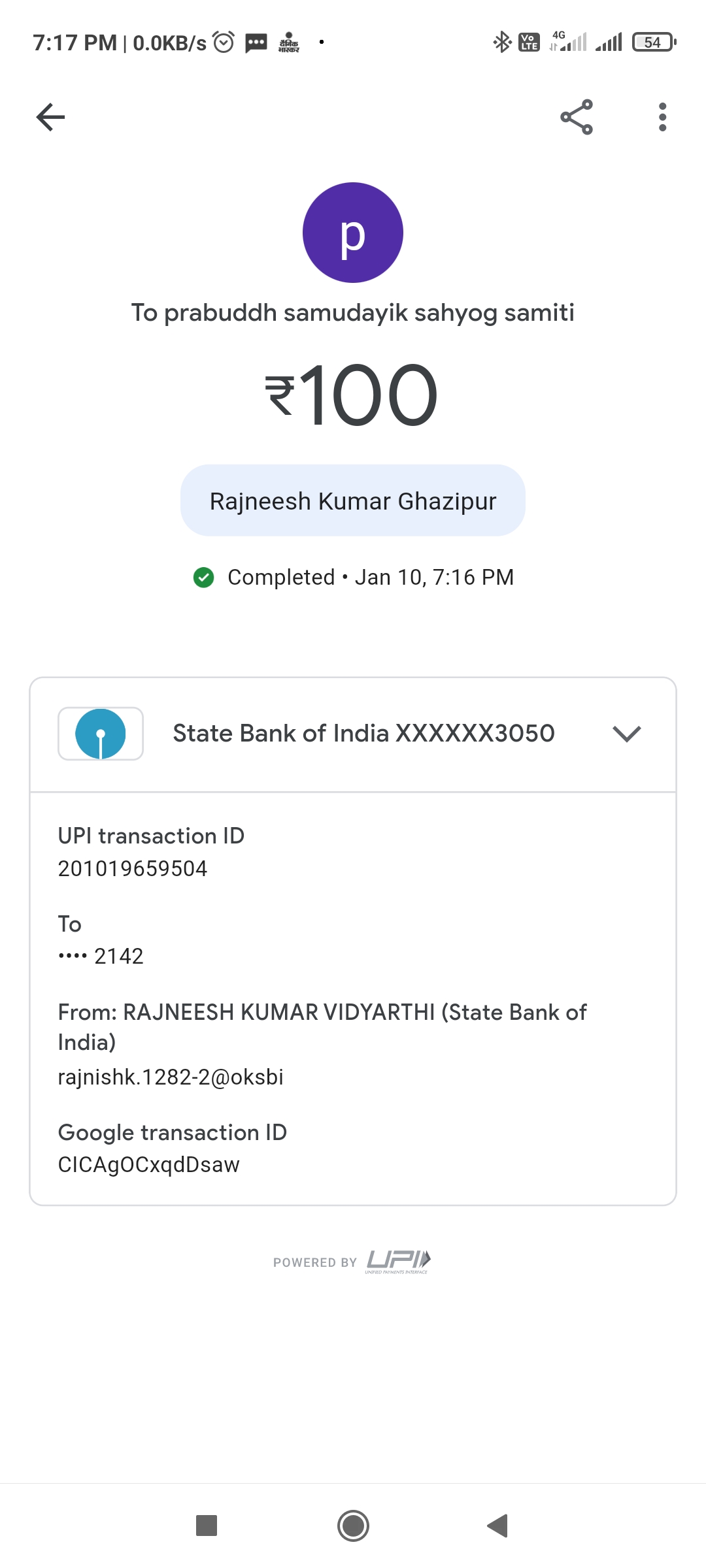This screenshot has width=706, height=1568.
Task: Tap the green Completed checkmark icon
Action: (x=204, y=578)
